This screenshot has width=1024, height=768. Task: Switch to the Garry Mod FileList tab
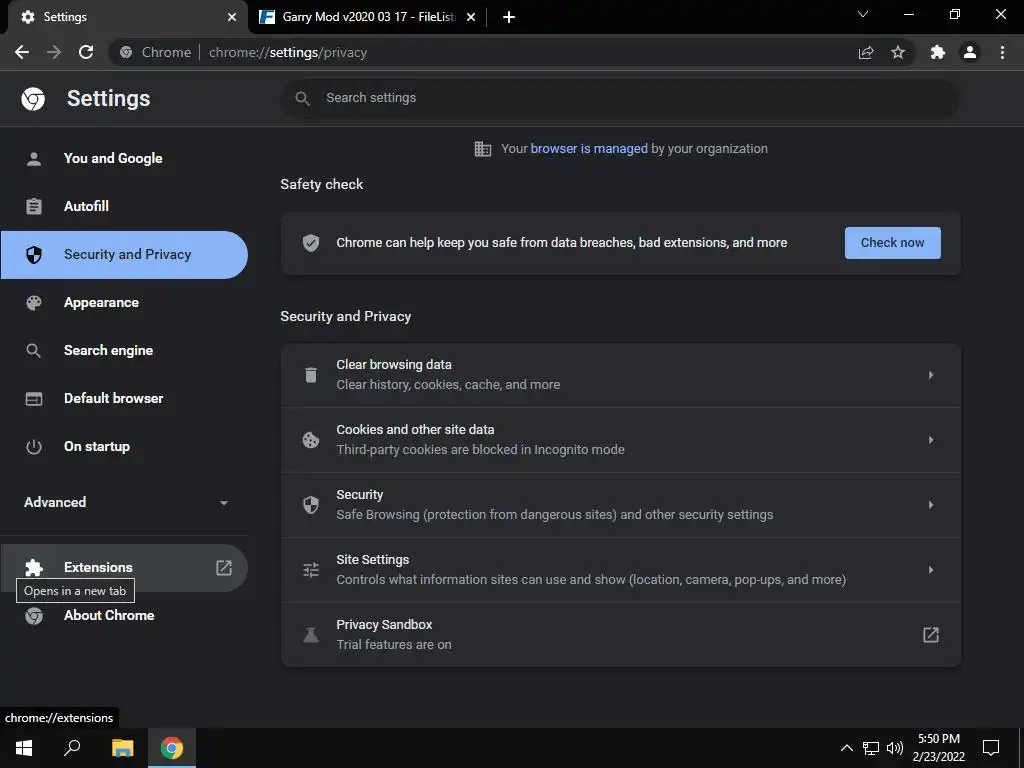pyautogui.click(x=369, y=17)
